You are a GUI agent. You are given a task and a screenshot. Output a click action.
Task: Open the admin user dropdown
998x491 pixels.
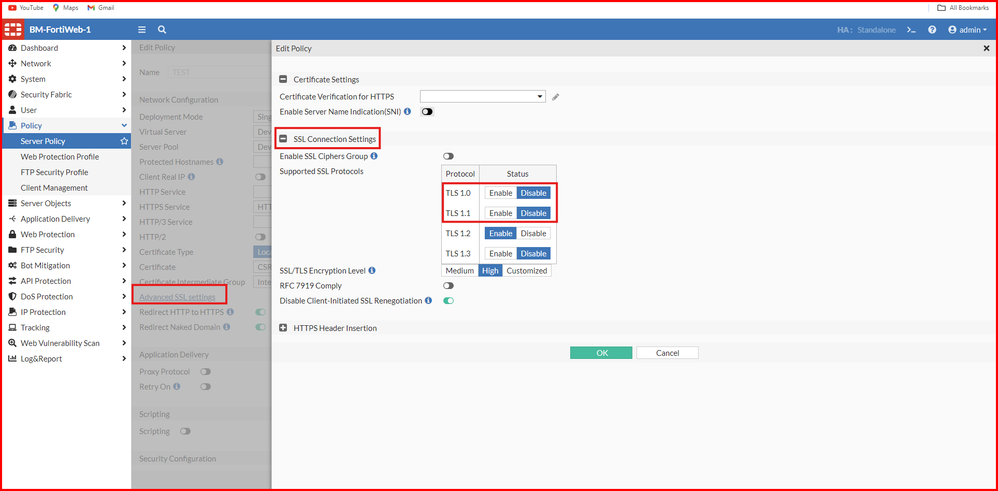tap(967, 30)
